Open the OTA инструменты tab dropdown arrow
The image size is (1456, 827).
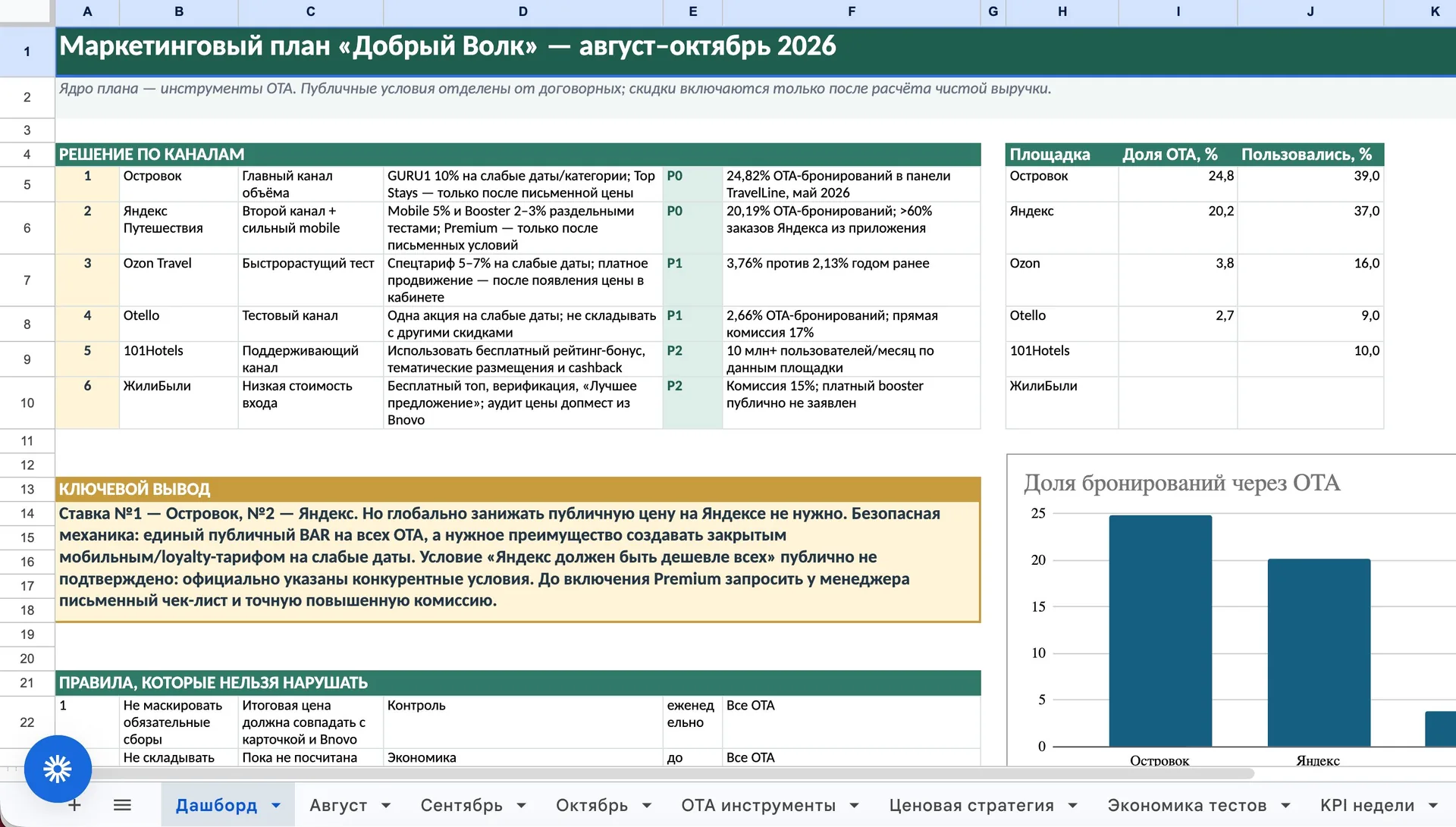point(855,805)
